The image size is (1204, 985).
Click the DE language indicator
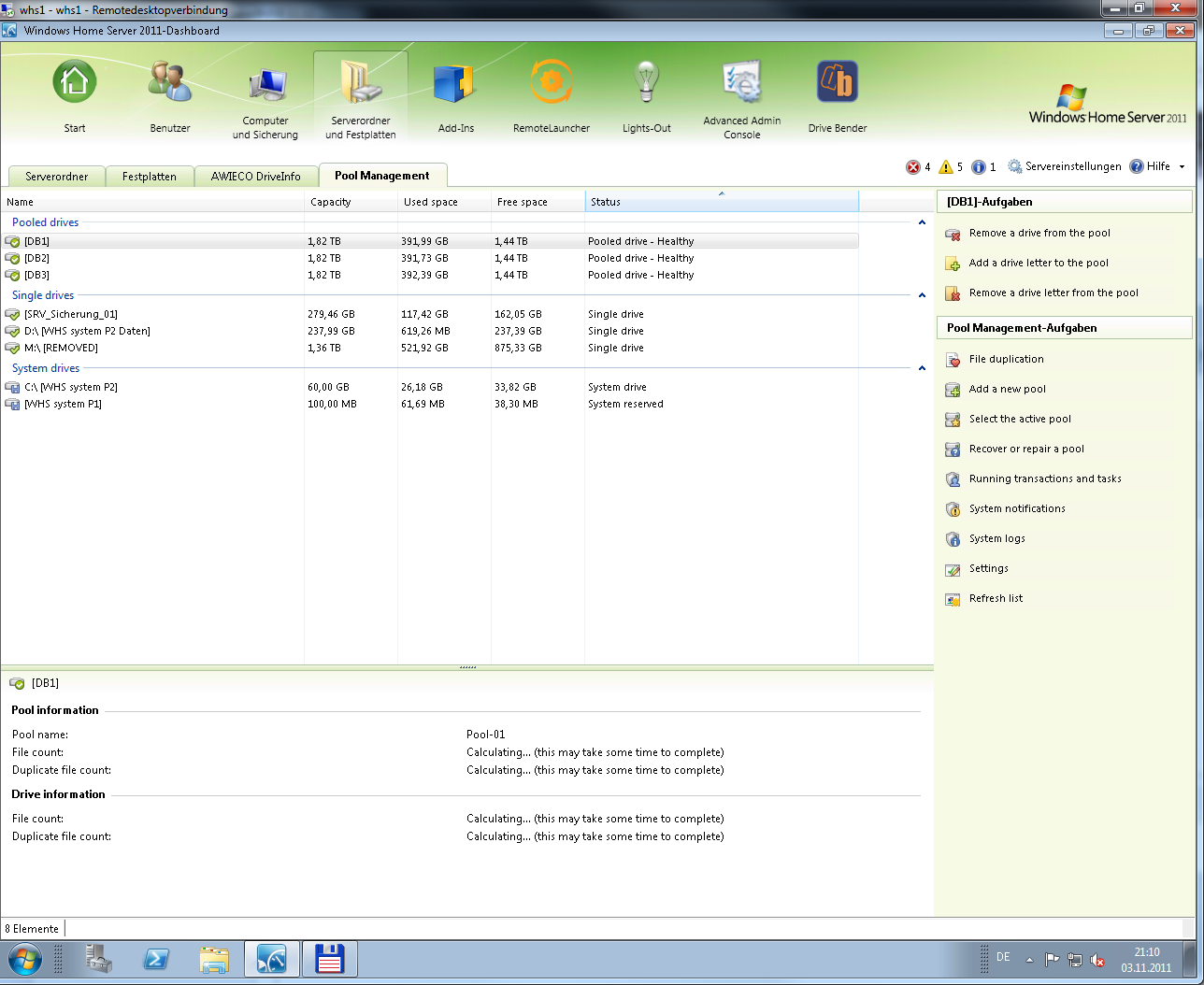tap(1003, 957)
